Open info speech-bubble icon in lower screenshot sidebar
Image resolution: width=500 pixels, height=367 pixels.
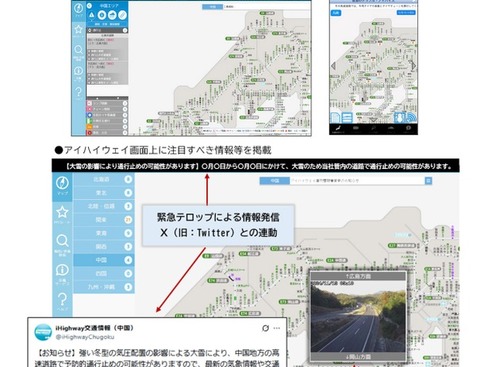tap(62, 270)
